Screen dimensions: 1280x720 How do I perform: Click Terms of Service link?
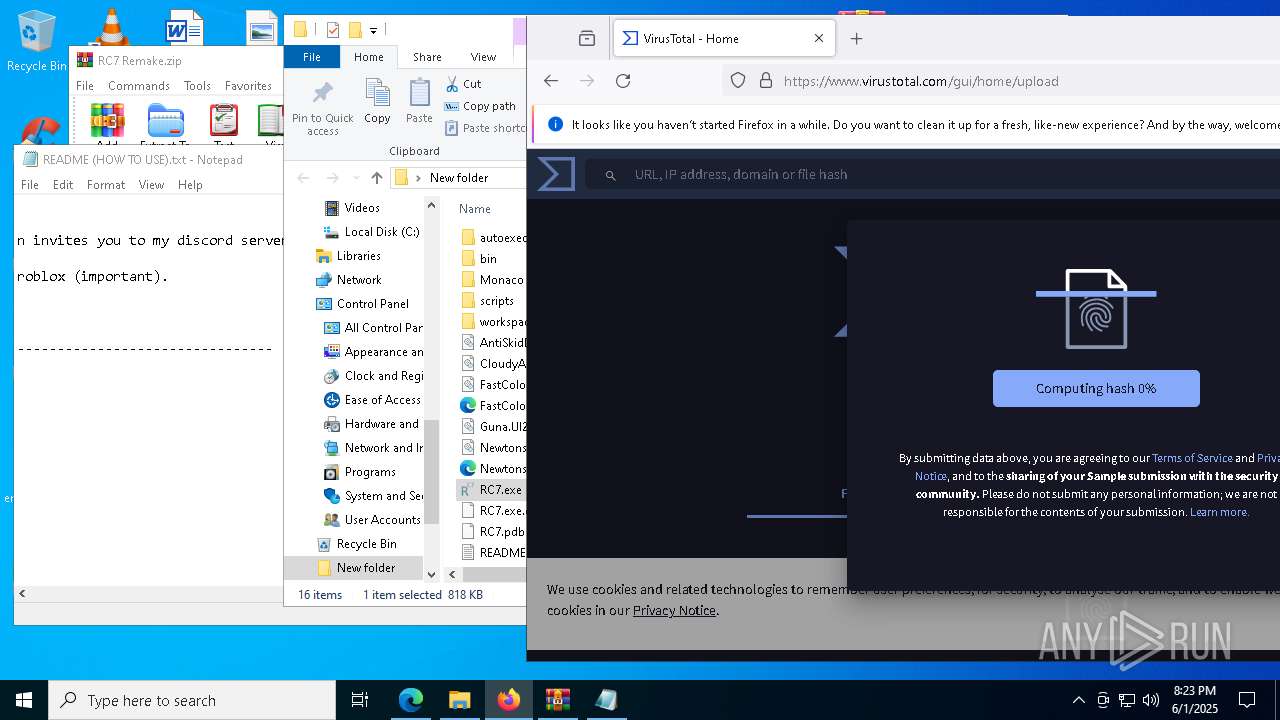(1192, 458)
